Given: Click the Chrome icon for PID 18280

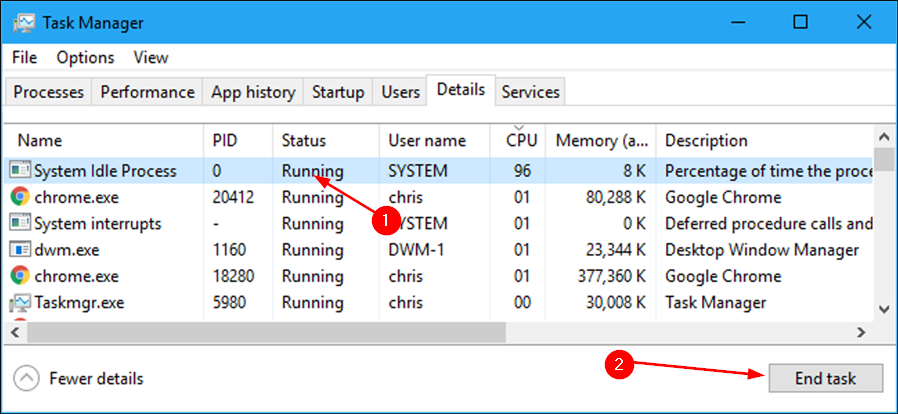Looking at the screenshot, I should click(20, 275).
